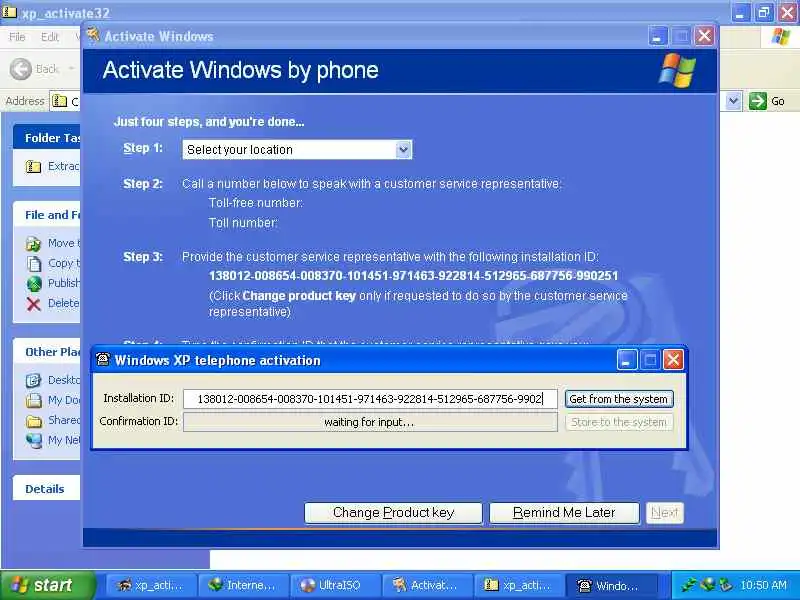
Task: Click the Start button
Action: [x=48, y=585]
